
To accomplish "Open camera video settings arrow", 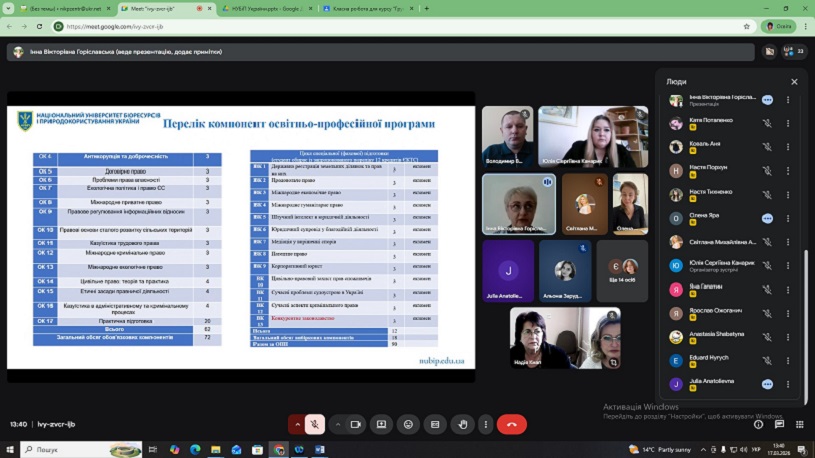I will tap(337, 425).
